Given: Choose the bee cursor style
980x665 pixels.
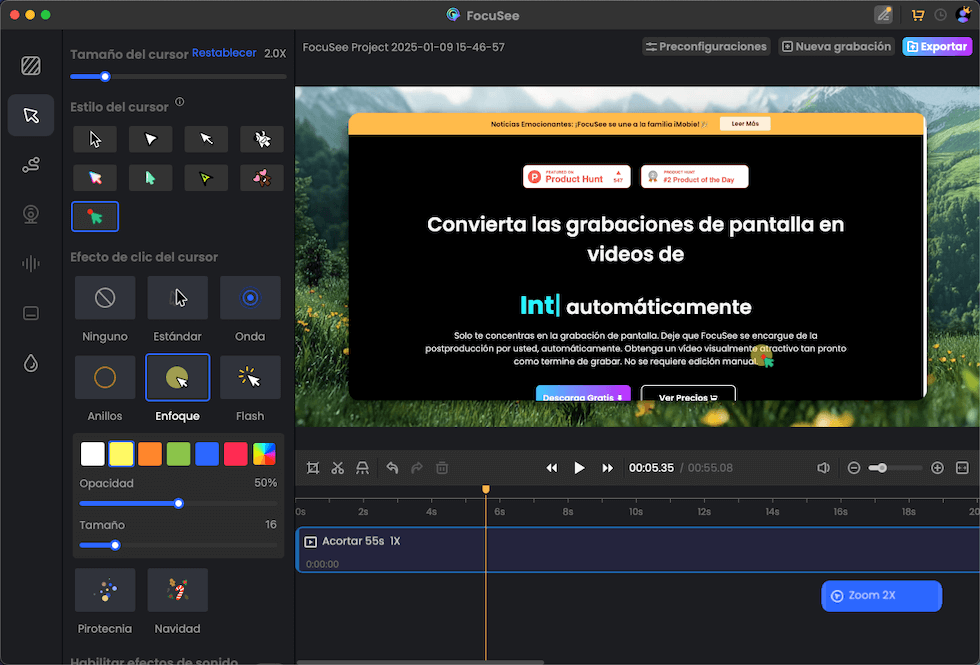Looking at the screenshot, I should click(x=262, y=139).
